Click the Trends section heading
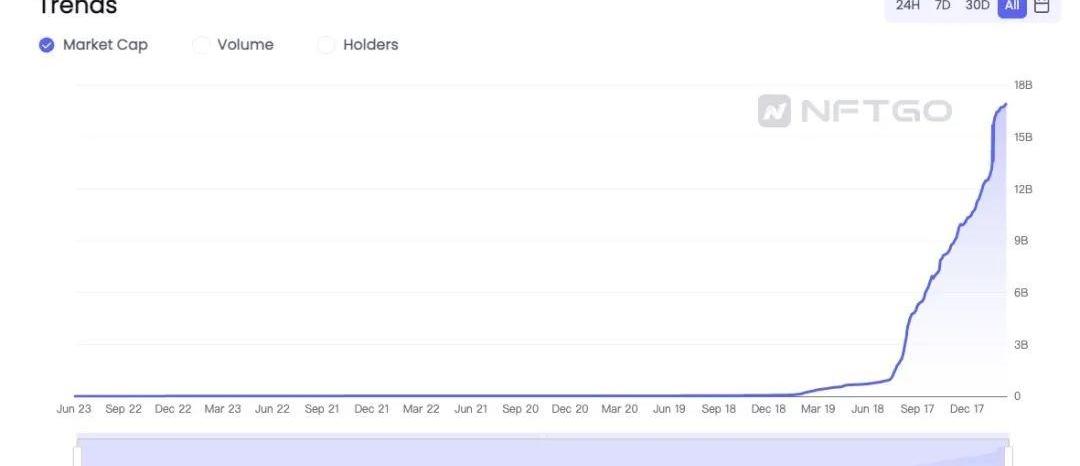This screenshot has height=466, width=1080. 77,7
